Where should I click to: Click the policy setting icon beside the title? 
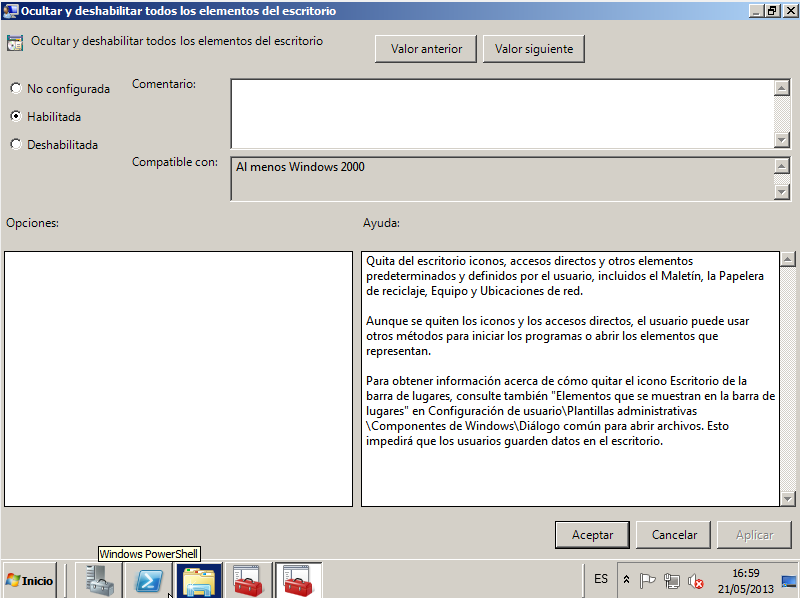pos(15,43)
